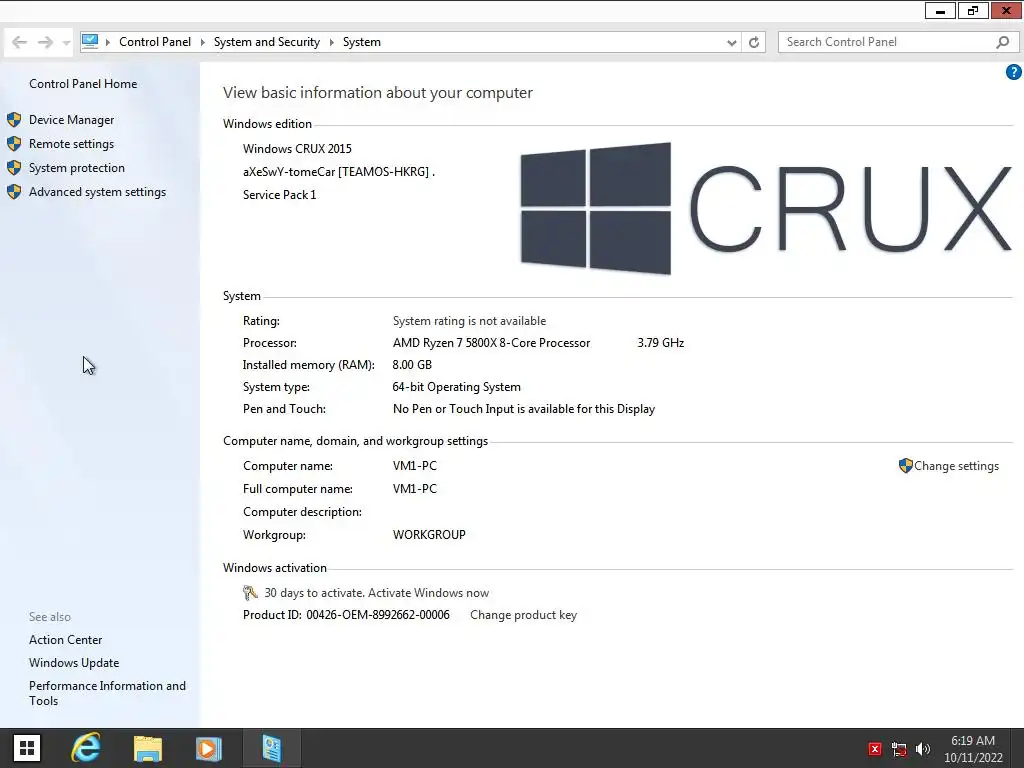
Task: Click System breadcrumb item
Action: pos(362,42)
